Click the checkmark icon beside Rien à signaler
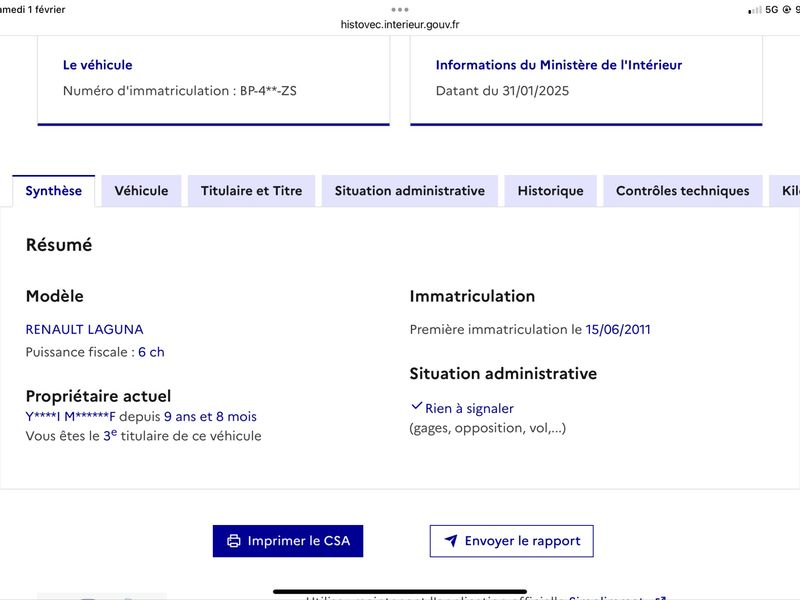Image resolution: width=800 pixels, height=600 pixels. [x=416, y=406]
